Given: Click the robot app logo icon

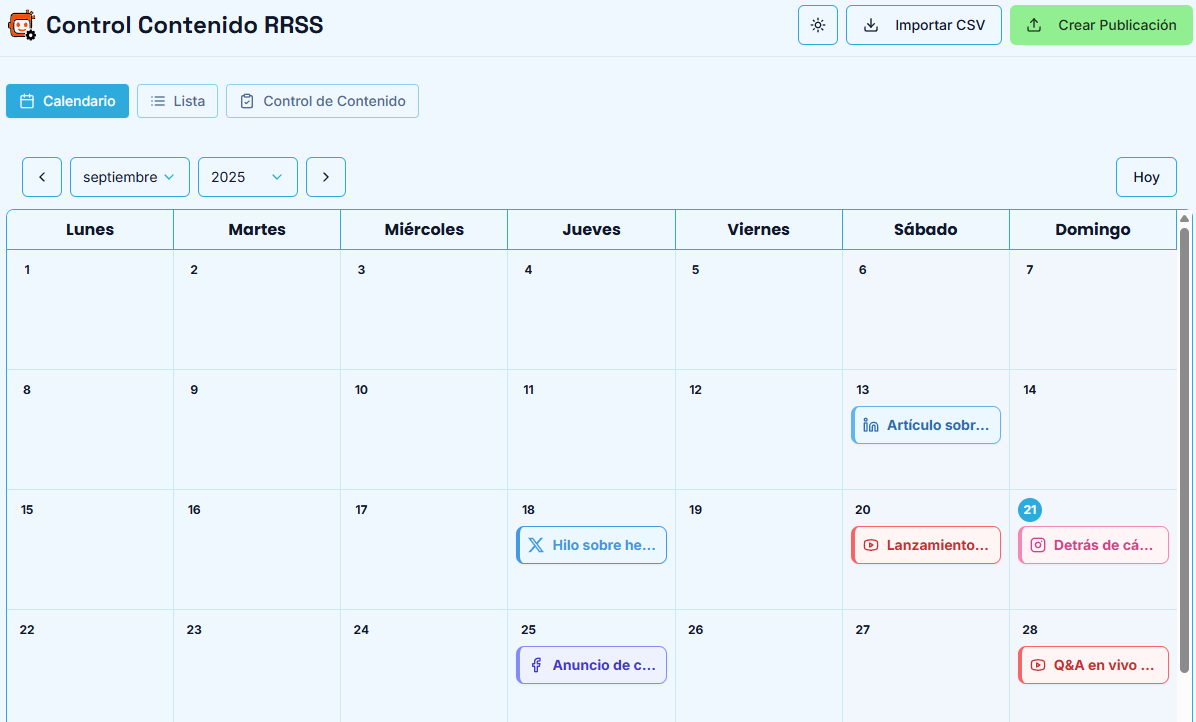Looking at the screenshot, I should 22,25.
